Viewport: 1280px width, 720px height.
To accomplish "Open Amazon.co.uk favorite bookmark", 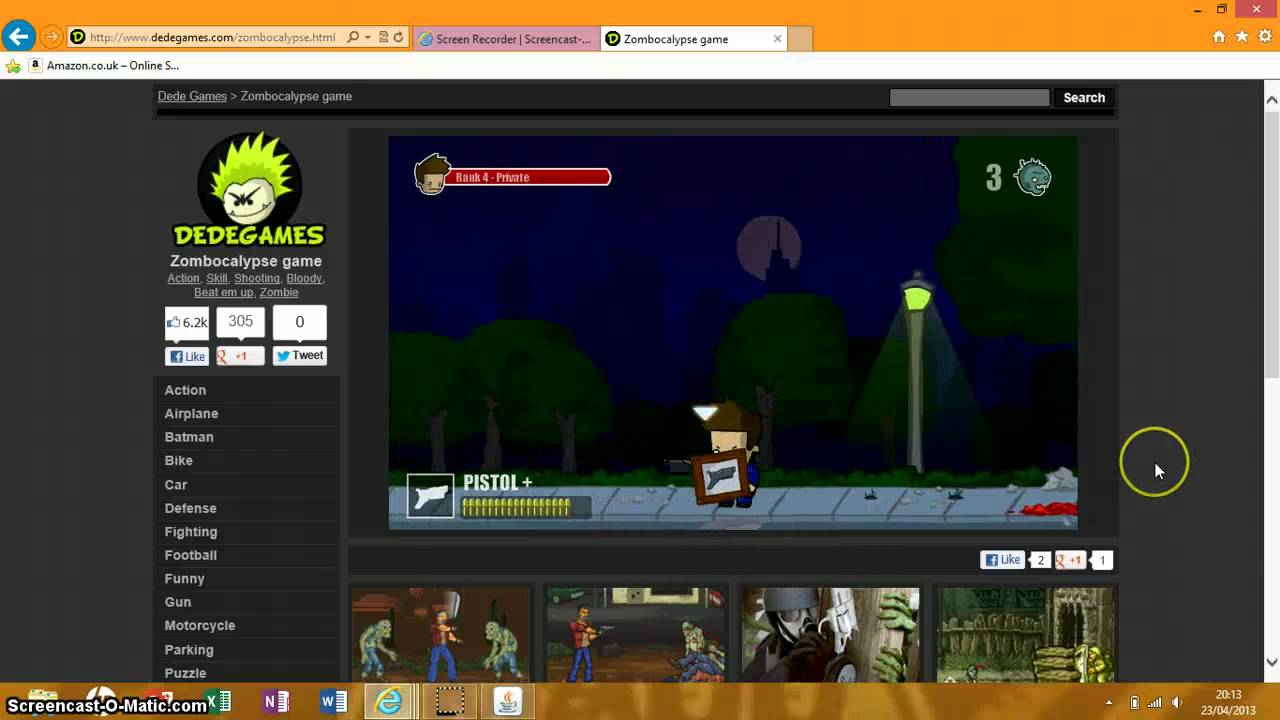I will coord(104,65).
